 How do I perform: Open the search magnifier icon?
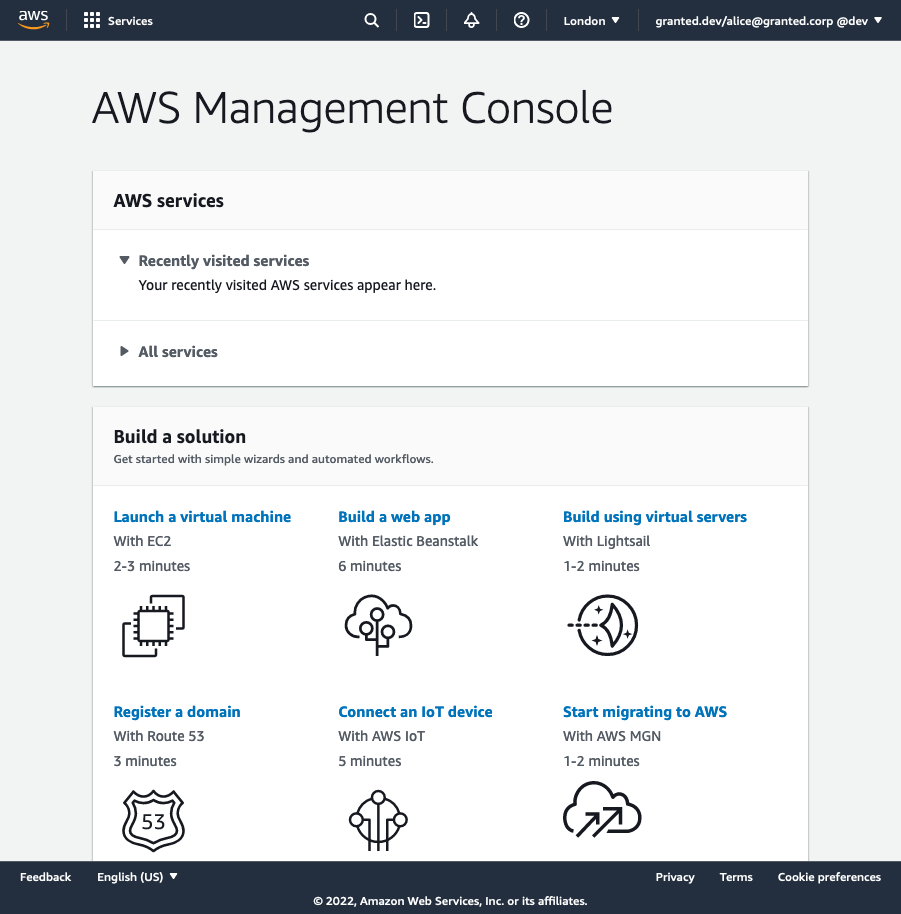coord(371,20)
